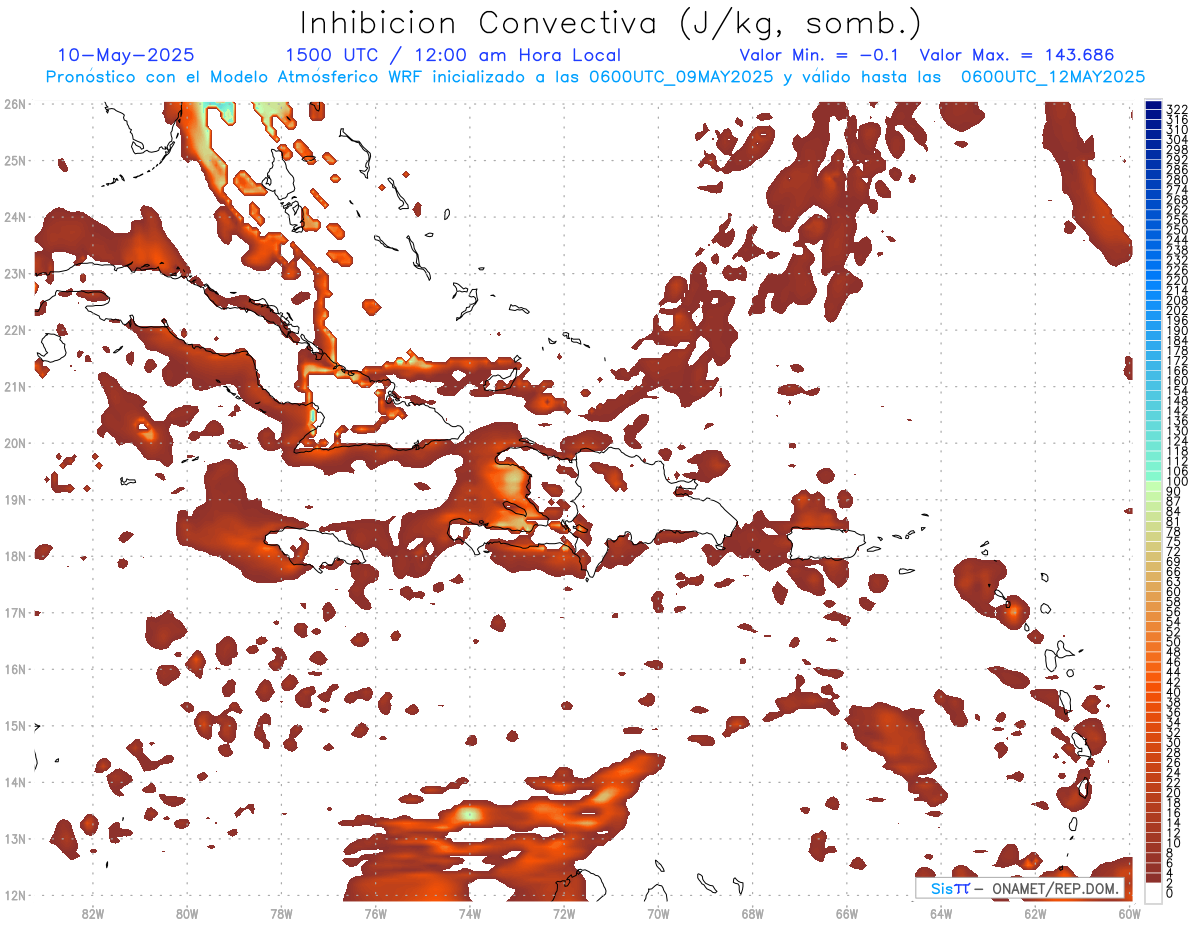
Task: Click the colorbar value label 0
Action: (1170, 893)
